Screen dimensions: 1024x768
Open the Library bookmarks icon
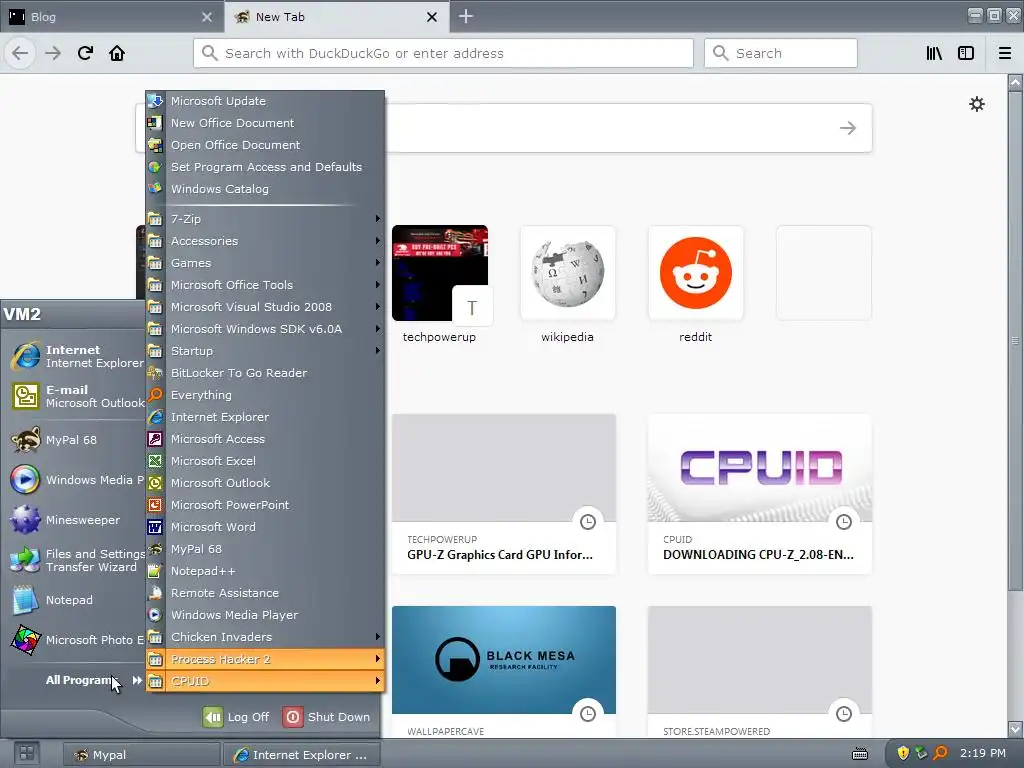pos(934,53)
